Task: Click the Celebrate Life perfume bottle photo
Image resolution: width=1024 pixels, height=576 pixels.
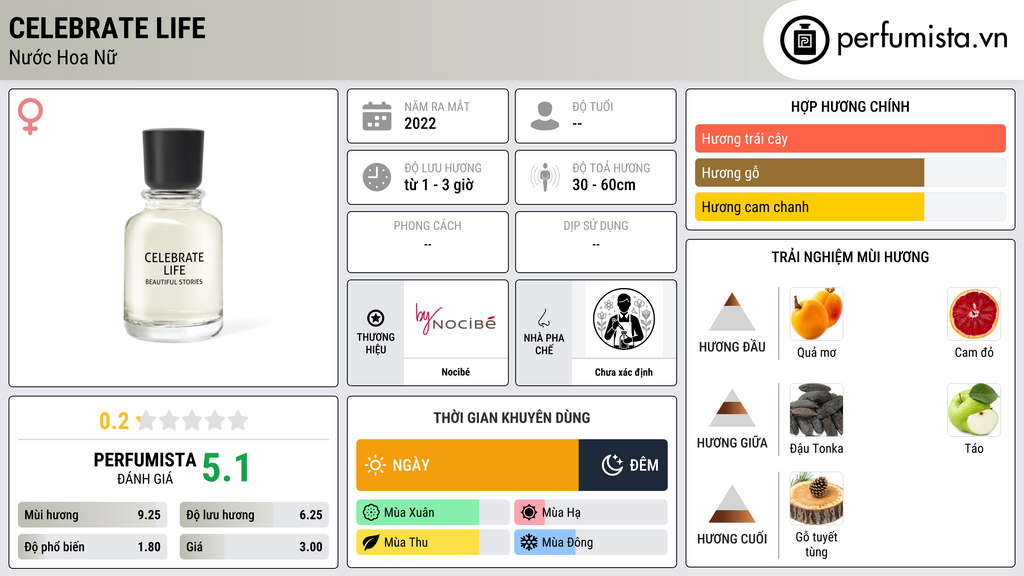Action: [x=174, y=235]
